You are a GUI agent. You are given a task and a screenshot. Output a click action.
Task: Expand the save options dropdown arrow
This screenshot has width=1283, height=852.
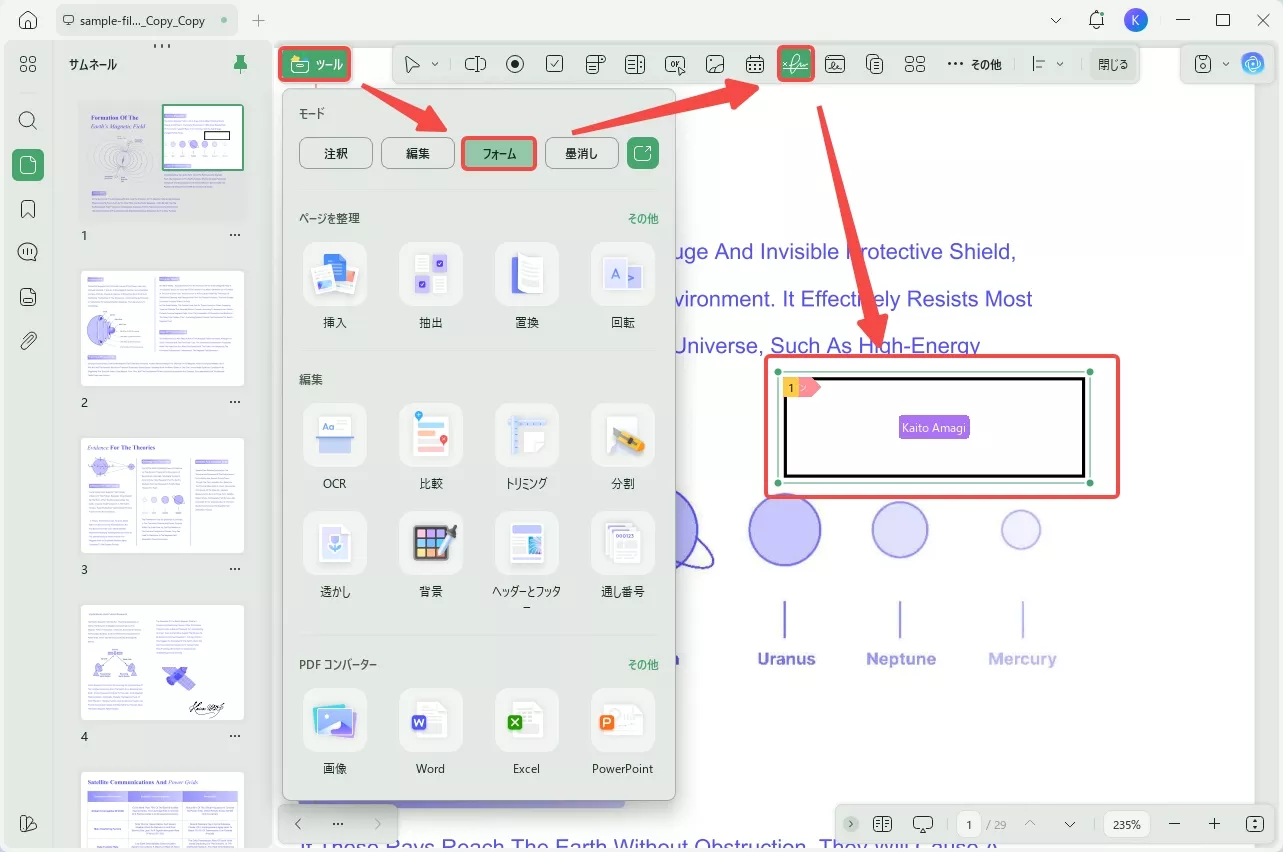(x=1226, y=64)
